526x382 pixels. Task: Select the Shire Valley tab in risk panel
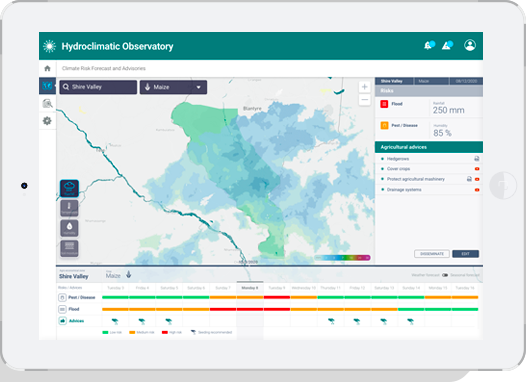[x=394, y=81]
